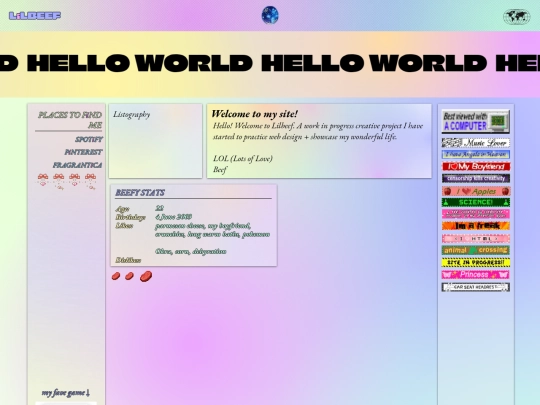Click the largest red bean icon
The image size is (540, 405).
pos(146,276)
